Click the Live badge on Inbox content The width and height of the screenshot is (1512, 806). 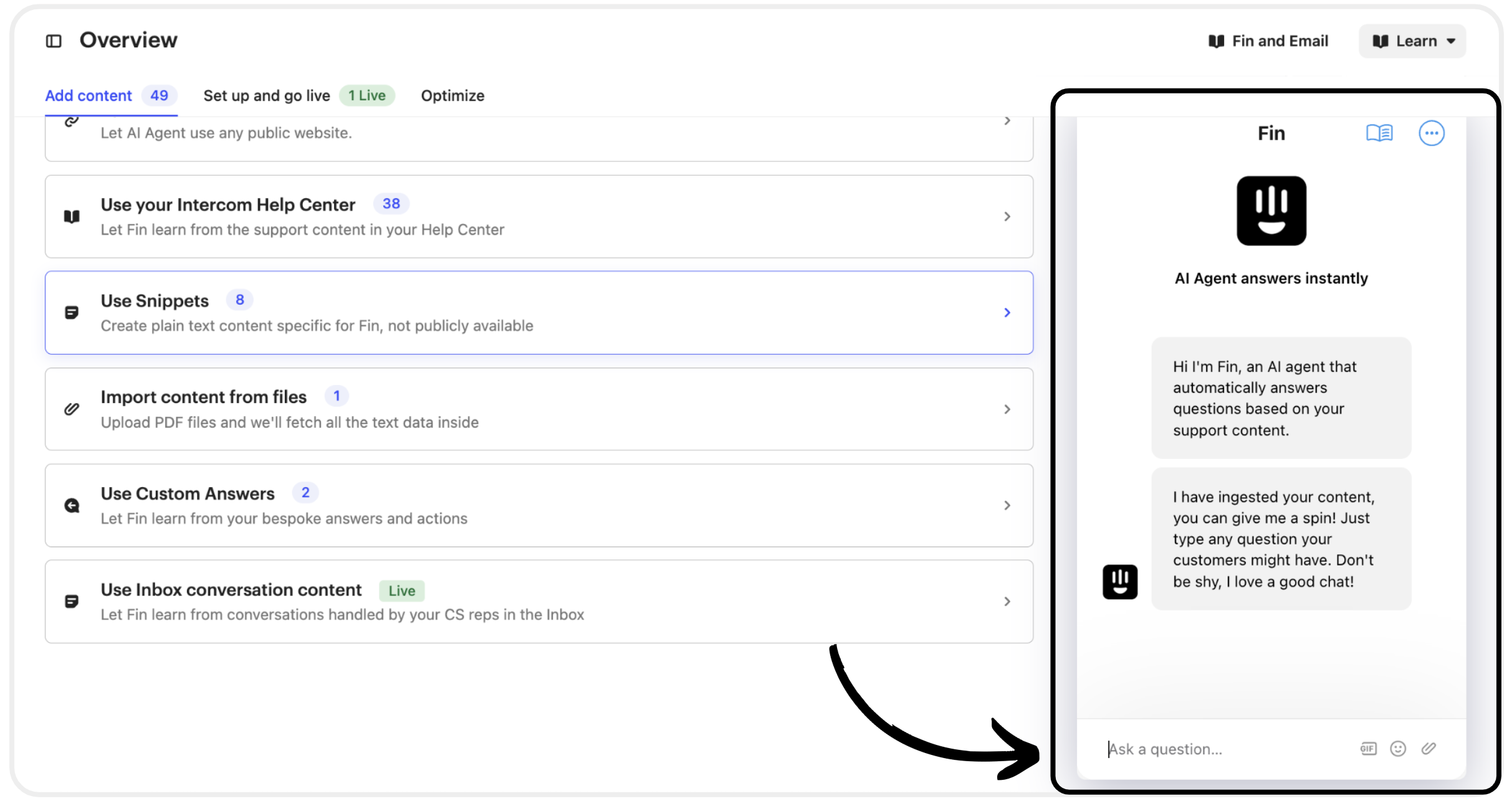pos(402,590)
